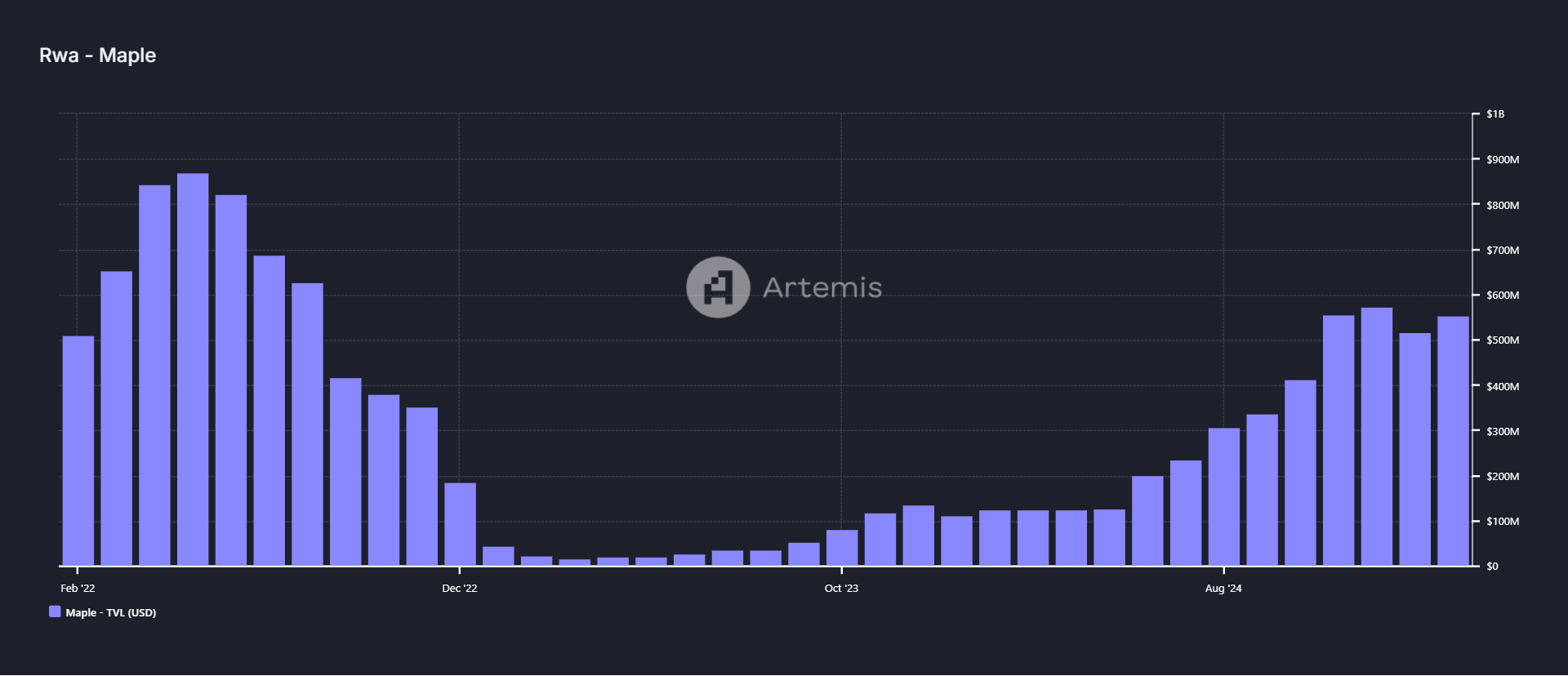Click the bar above the Oct '23 tick

pos(842,548)
